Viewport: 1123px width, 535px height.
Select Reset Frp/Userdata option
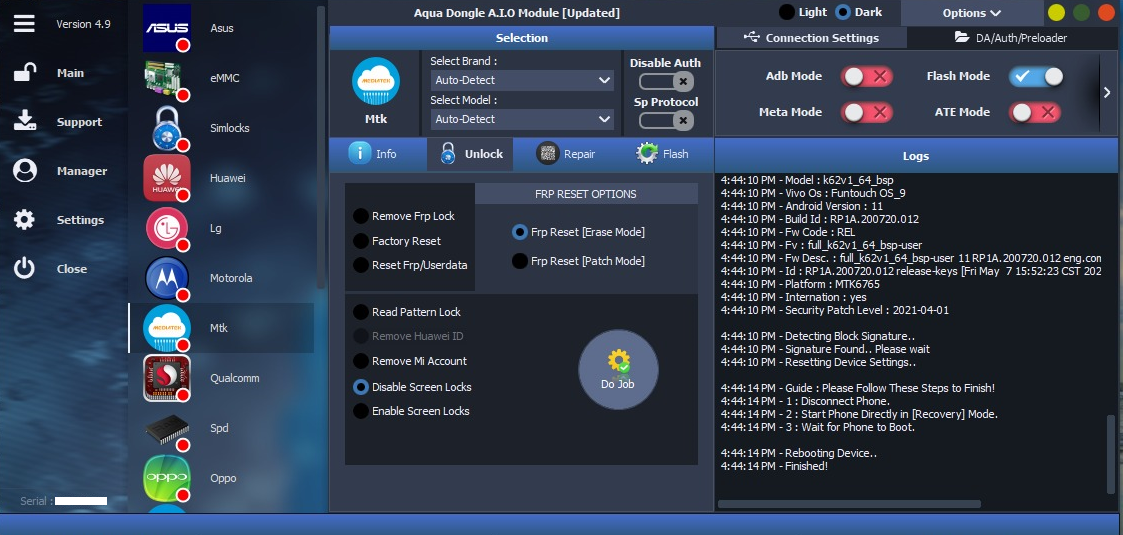(x=361, y=265)
